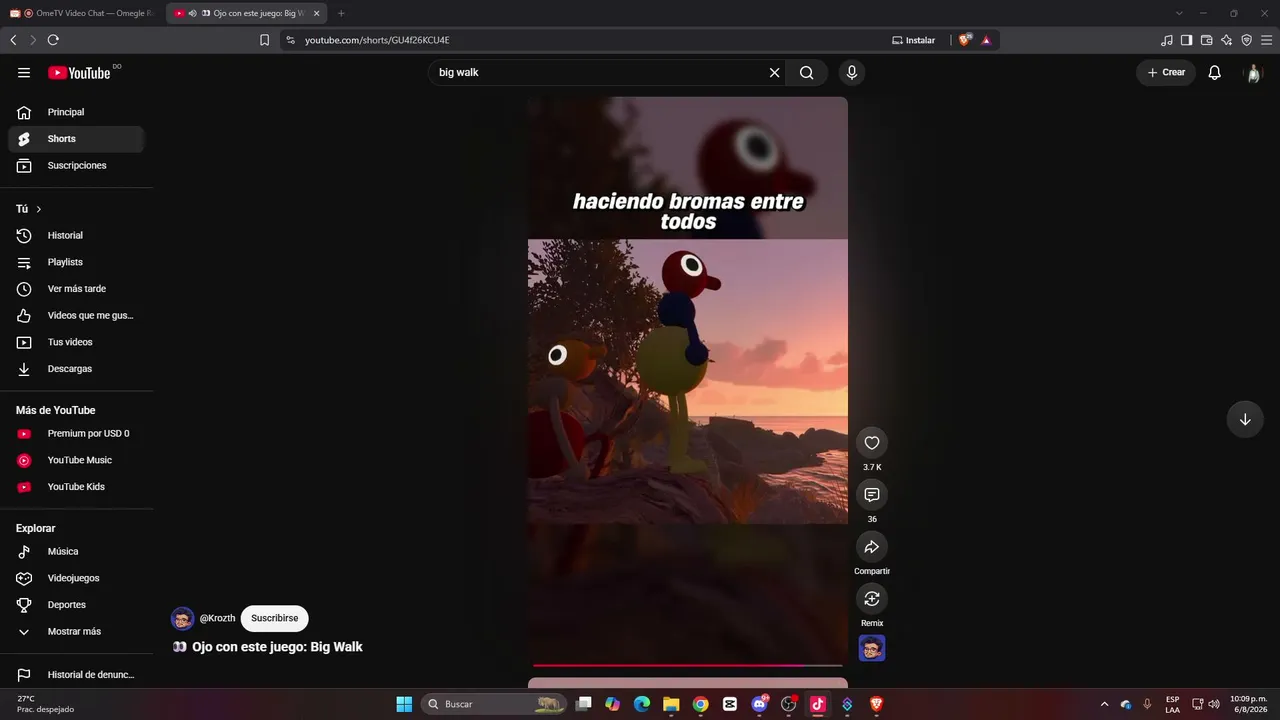The width and height of the screenshot is (1280, 720).
Task: Run the search with the magnifier button
Action: pyautogui.click(x=807, y=73)
